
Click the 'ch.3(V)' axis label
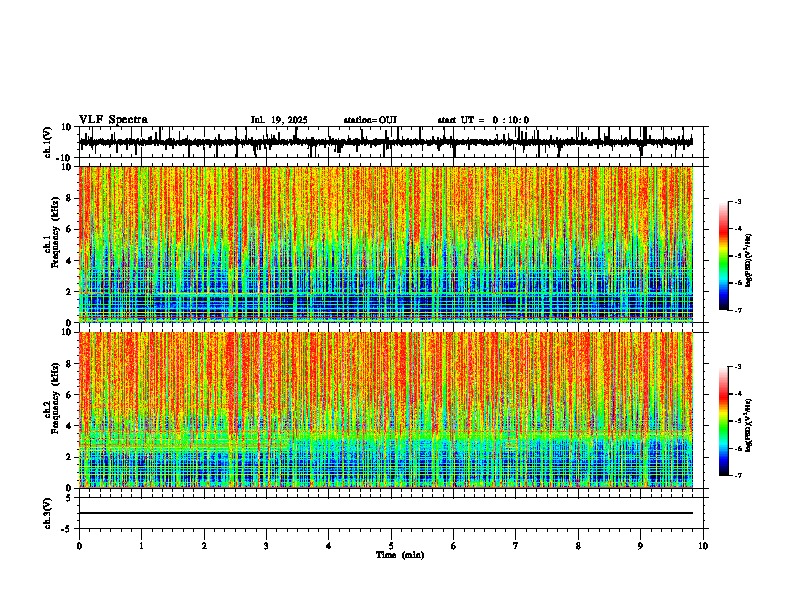(48, 513)
